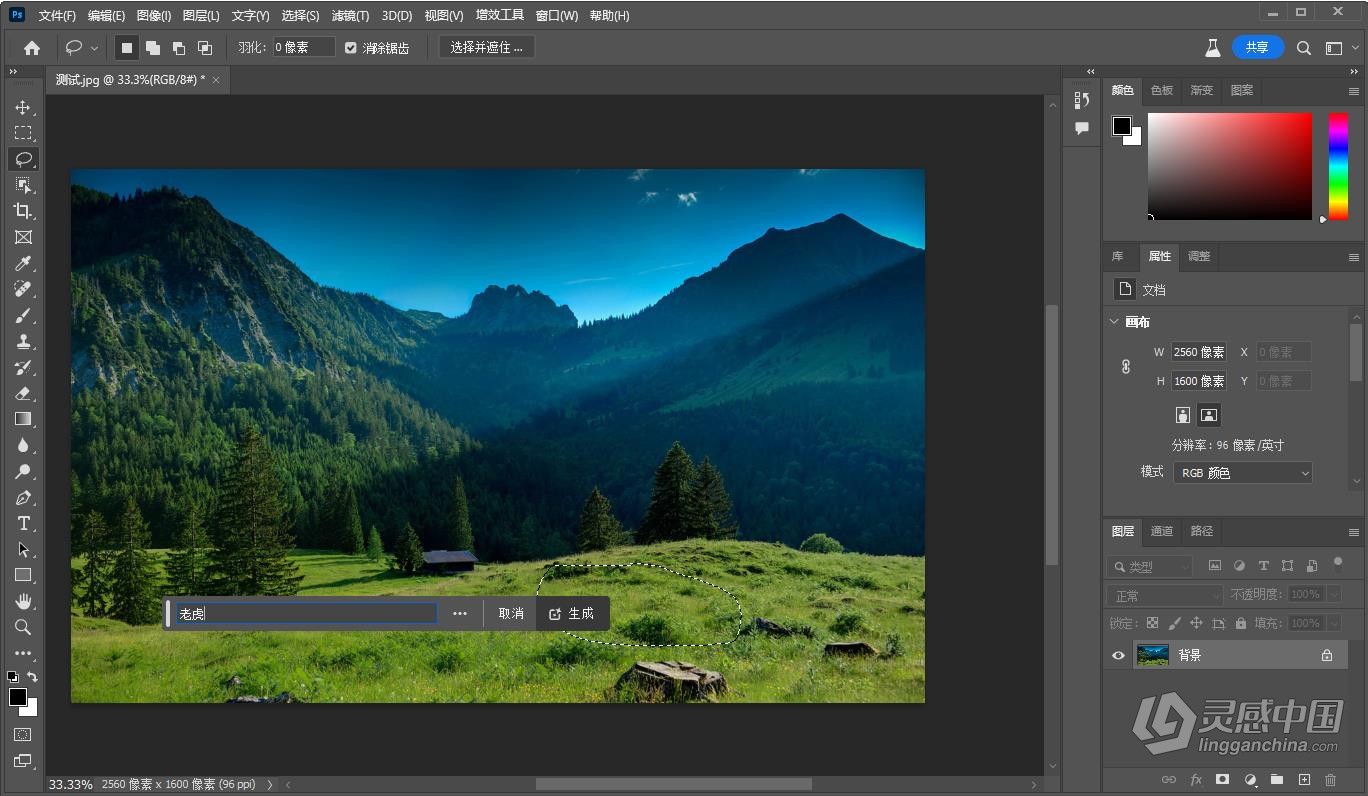Image resolution: width=1368 pixels, height=796 pixels.
Task: Select the Spot Healing Brush tool
Action: pos(23,289)
